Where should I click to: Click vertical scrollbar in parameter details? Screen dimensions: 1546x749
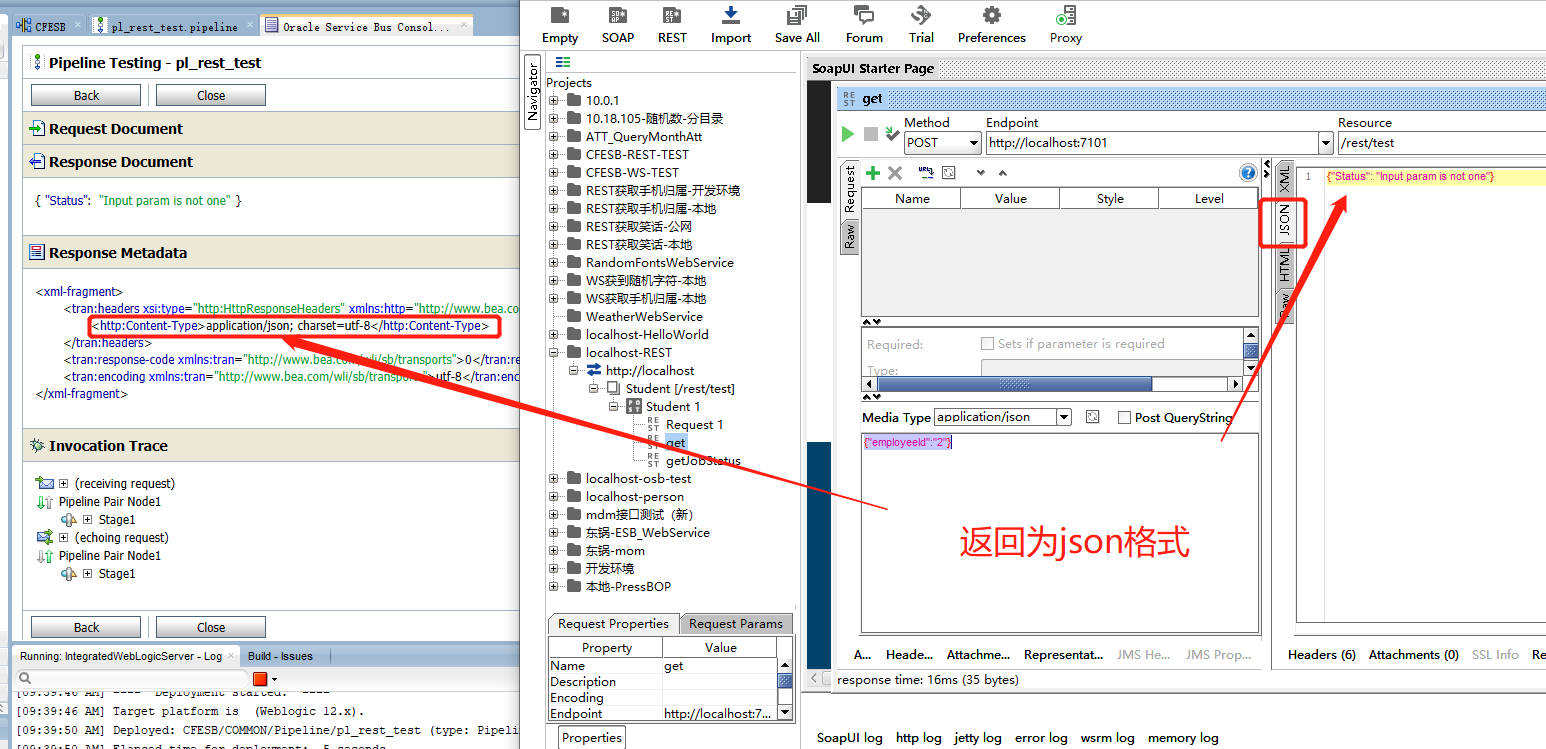click(1250, 352)
